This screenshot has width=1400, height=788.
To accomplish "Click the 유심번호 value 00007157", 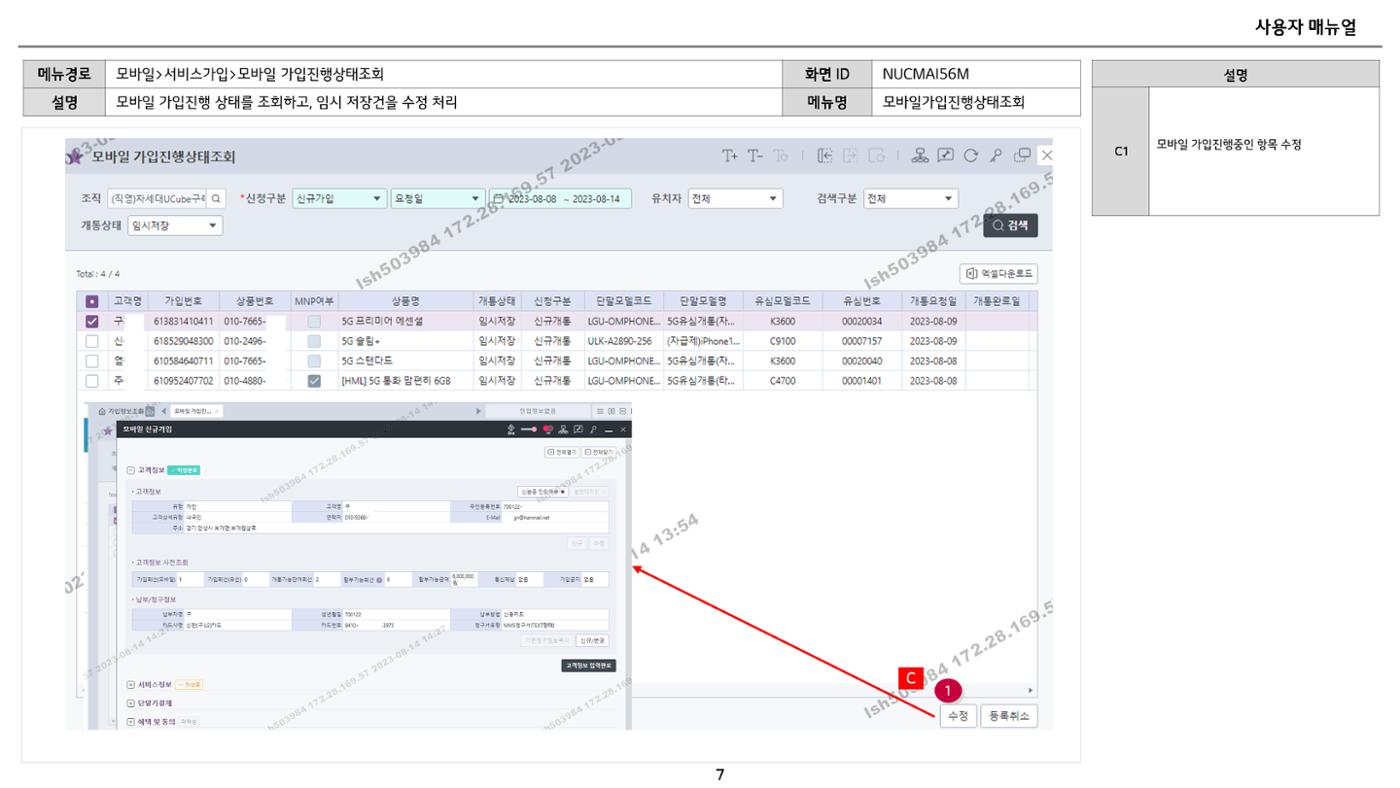I will click(862, 341).
